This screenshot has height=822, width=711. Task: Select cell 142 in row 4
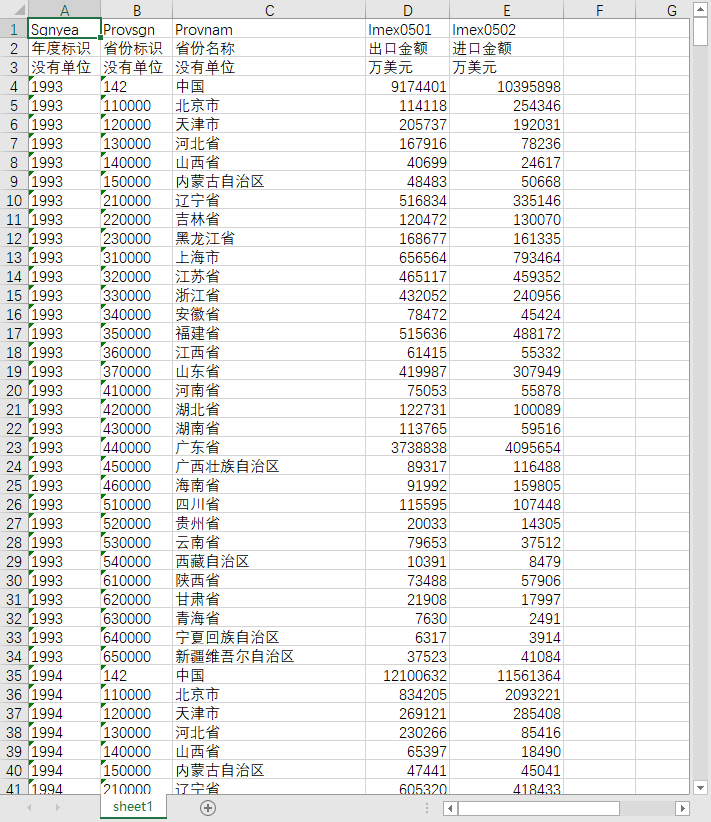pos(137,86)
